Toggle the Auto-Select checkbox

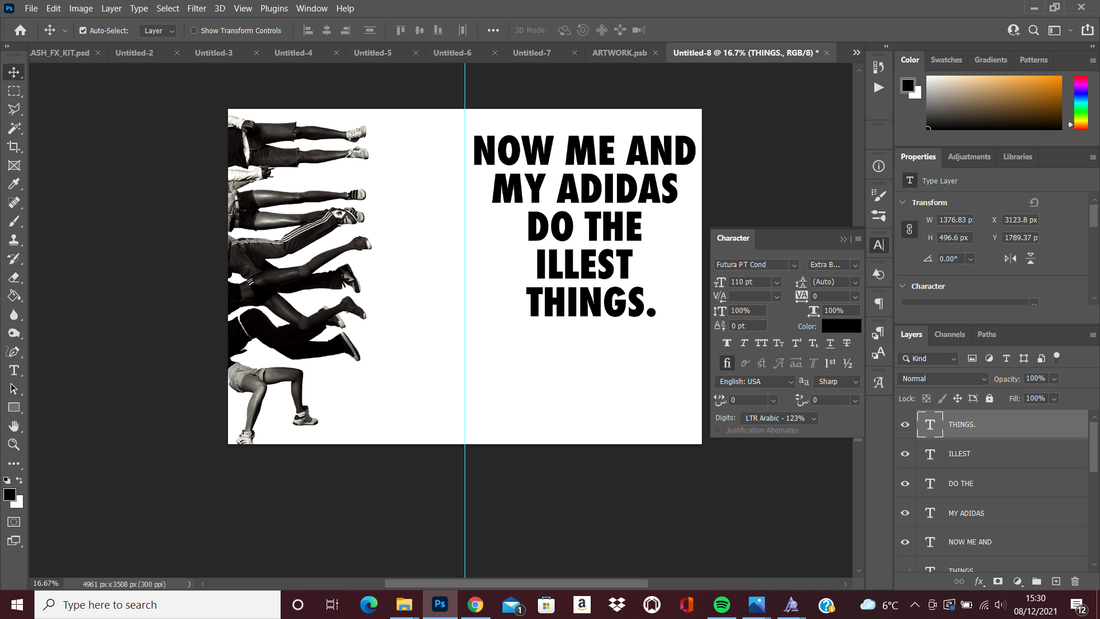(83, 31)
